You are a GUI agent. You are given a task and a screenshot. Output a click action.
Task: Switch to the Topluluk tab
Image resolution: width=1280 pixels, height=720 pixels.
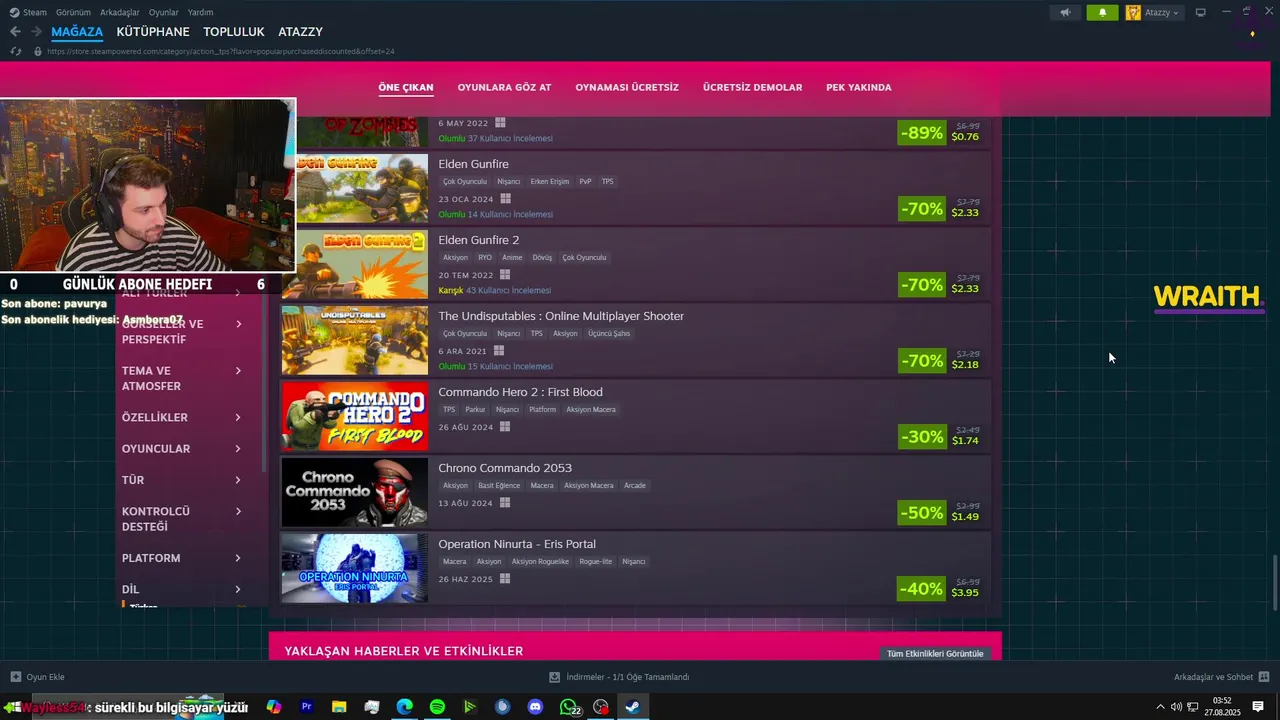tap(234, 32)
